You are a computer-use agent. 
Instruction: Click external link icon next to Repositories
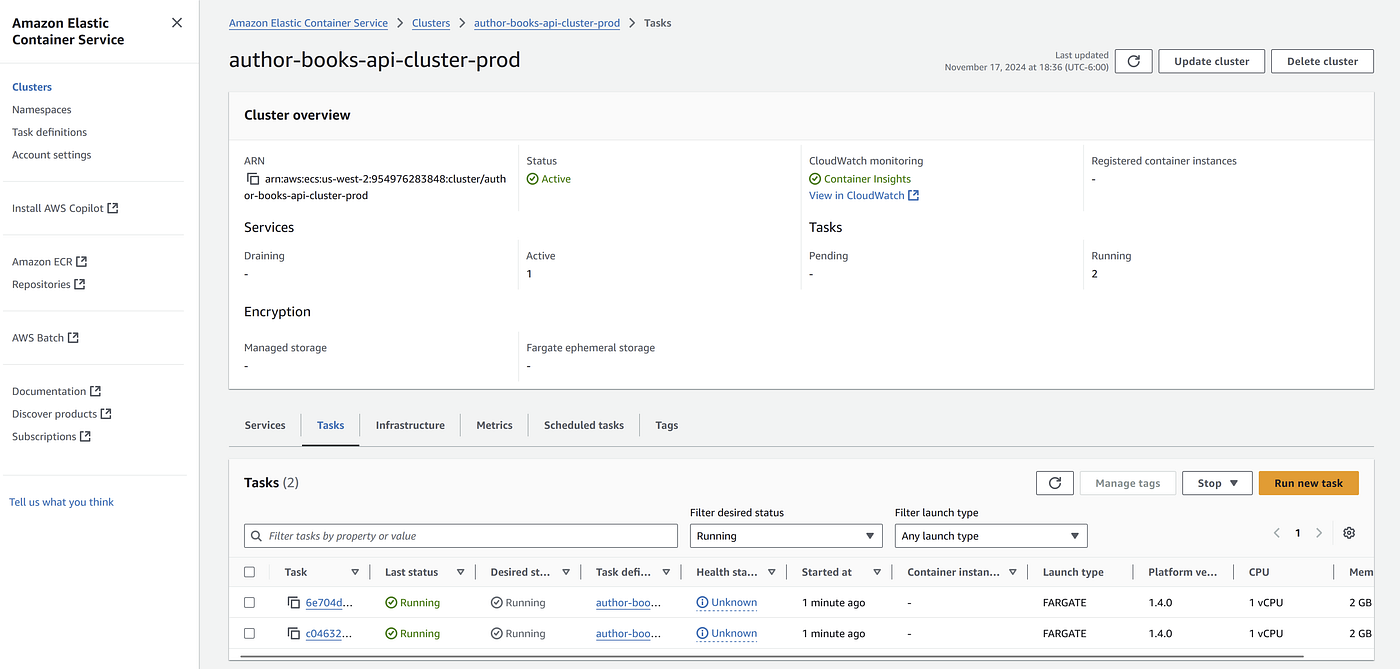click(80, 284)
